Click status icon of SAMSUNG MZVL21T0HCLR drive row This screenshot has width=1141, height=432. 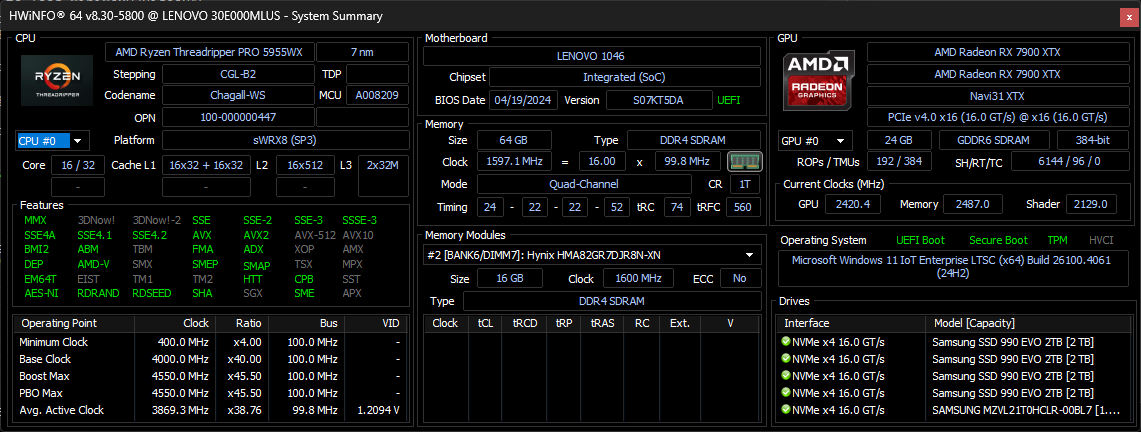click(x=785, y=410)
